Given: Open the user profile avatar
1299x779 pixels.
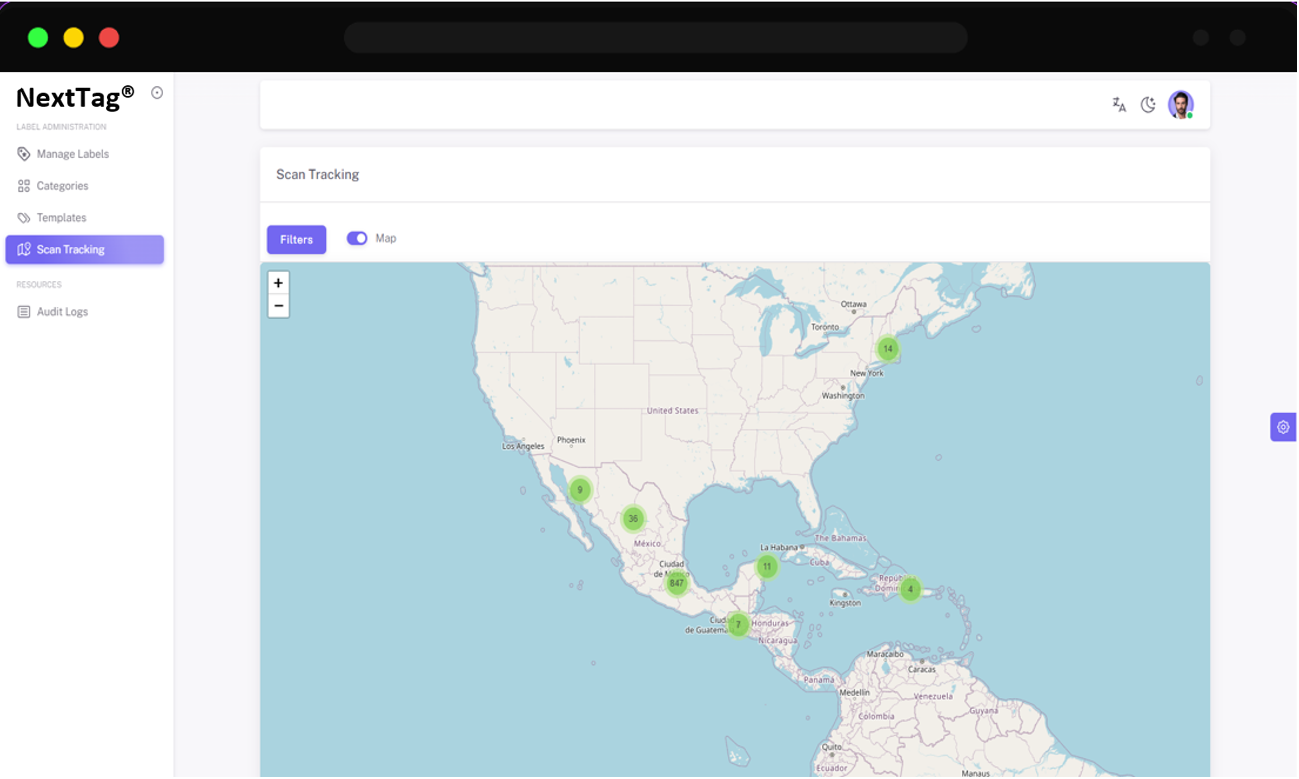Looking at the screenshot, I should [x=1181, y=105].
